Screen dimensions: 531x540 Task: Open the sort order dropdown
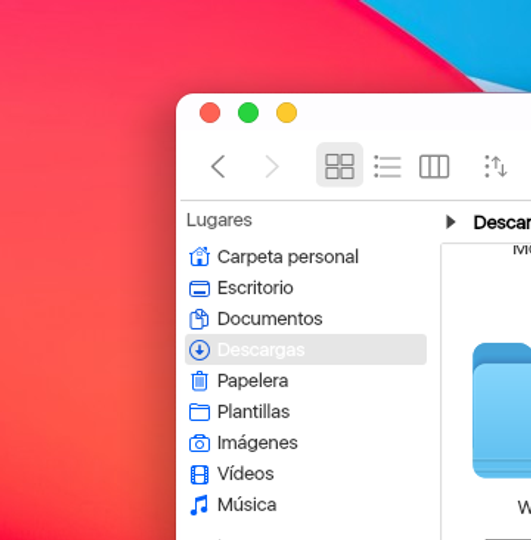pos(496,167)
